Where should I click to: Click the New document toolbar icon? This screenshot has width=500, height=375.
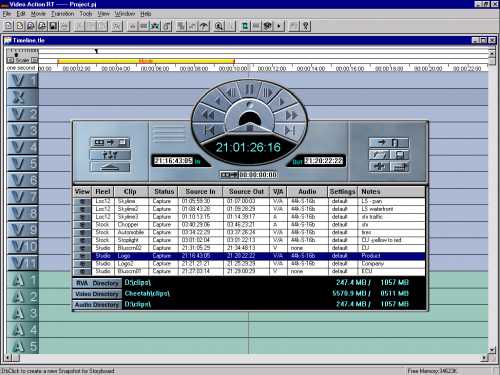[8, 26]
